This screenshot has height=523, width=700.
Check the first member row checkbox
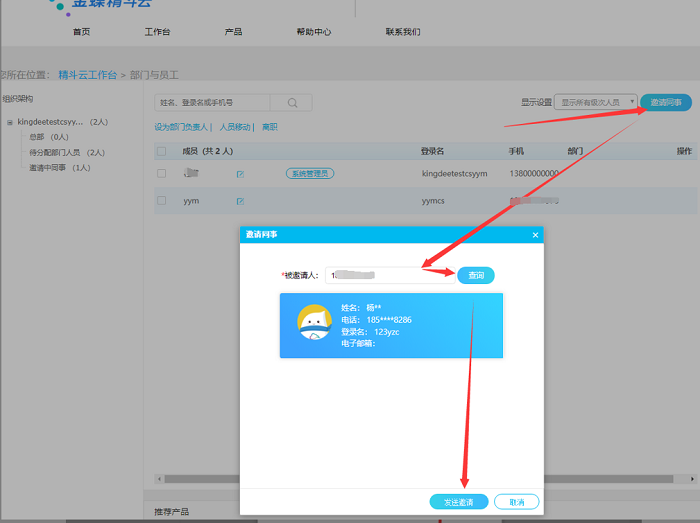pos(161,174)
